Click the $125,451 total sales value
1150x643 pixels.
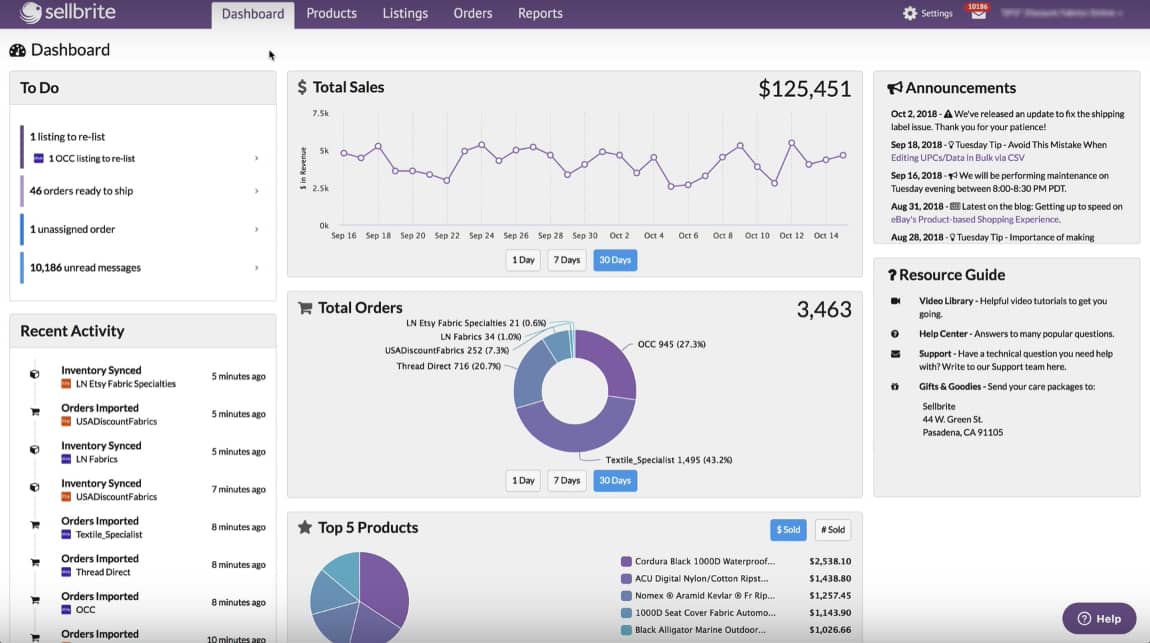point(805,89)
